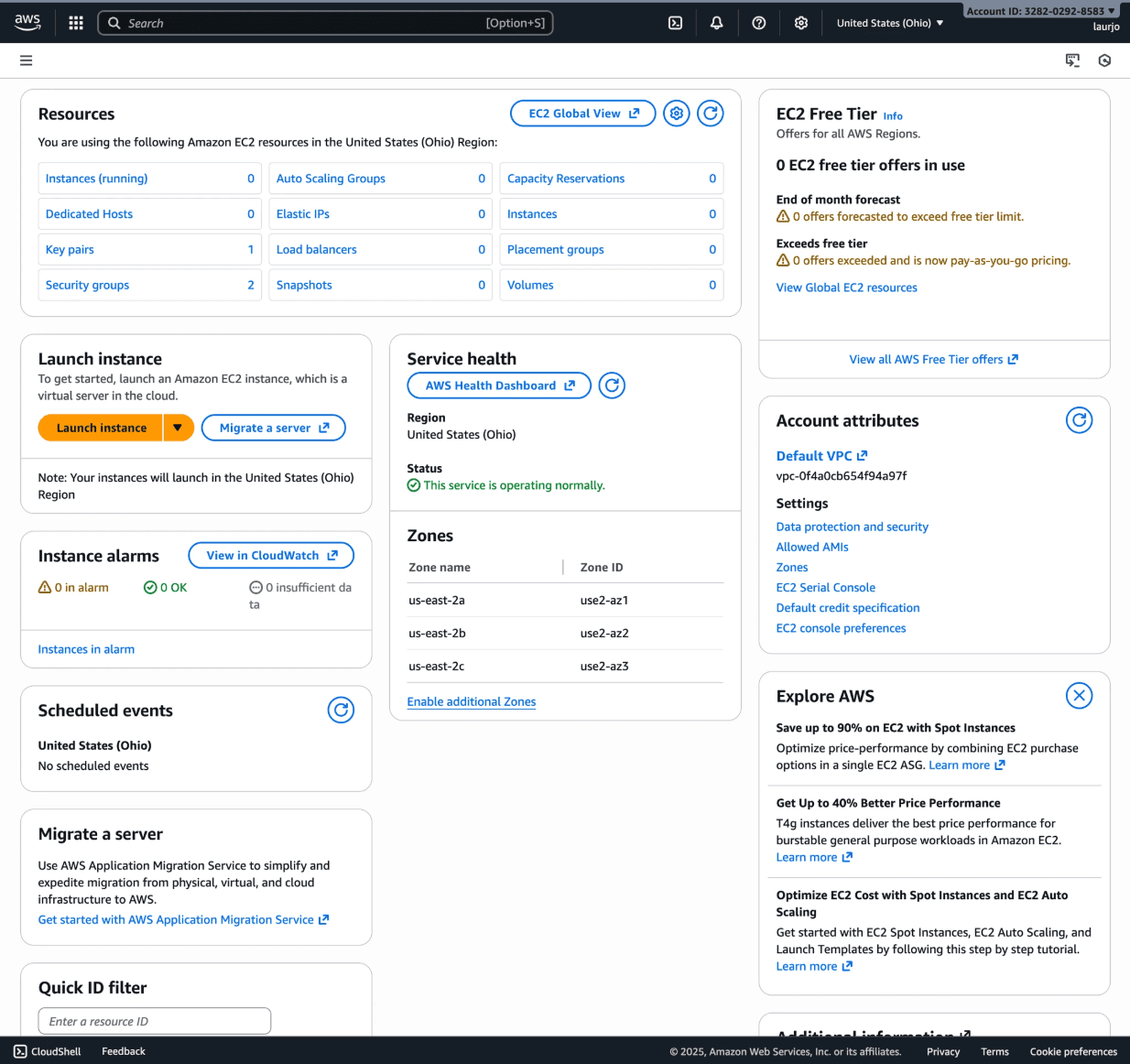1130x1064 pixels.
Task: Open the Zones settings link in Account attributes
Action: (x=792, y=568)
